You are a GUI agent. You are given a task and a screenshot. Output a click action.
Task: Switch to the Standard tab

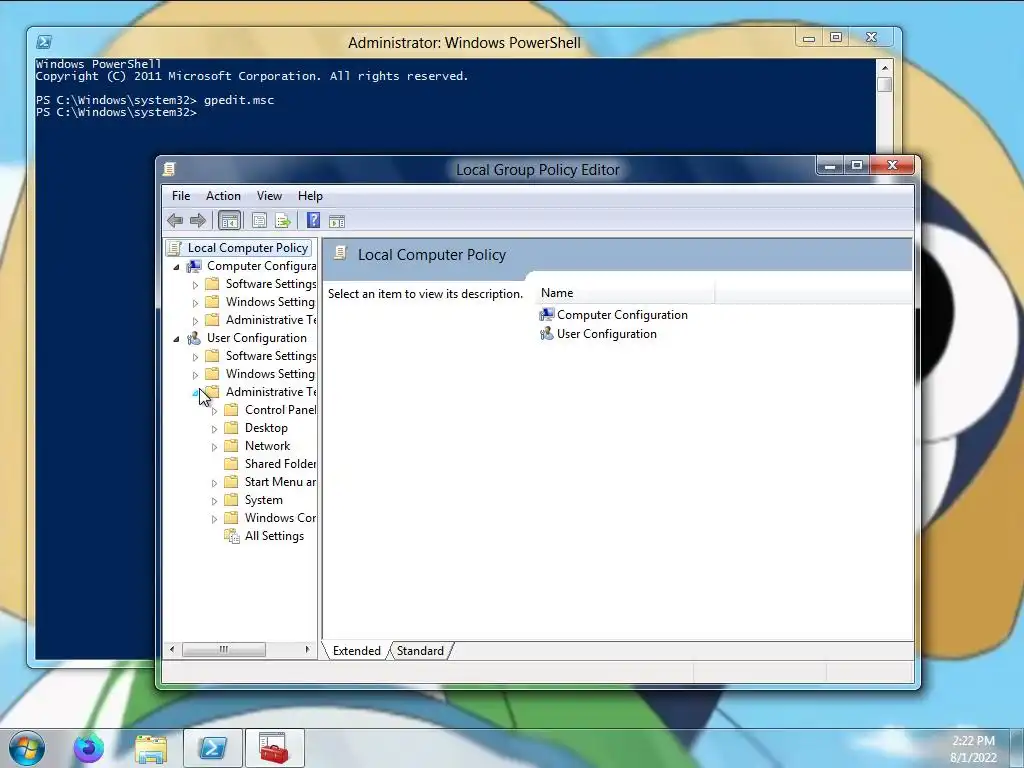420,651
